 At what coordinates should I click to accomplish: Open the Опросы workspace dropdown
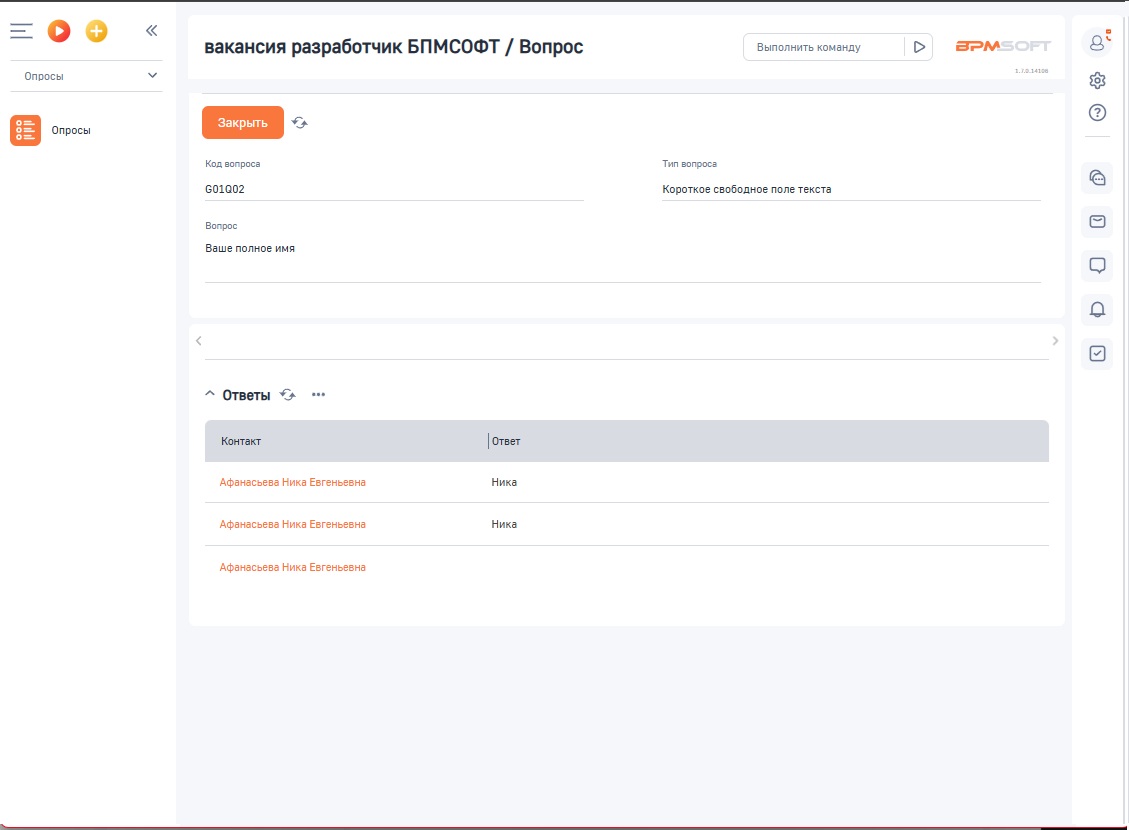click(x=85, y=76)
